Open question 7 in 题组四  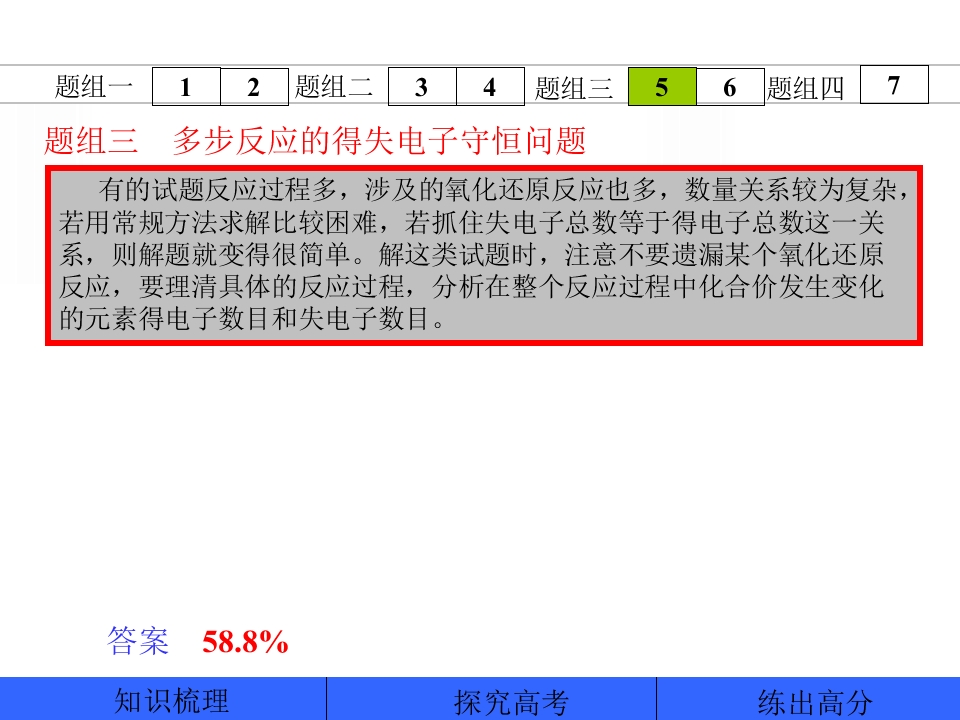click(x=894, y=85)
